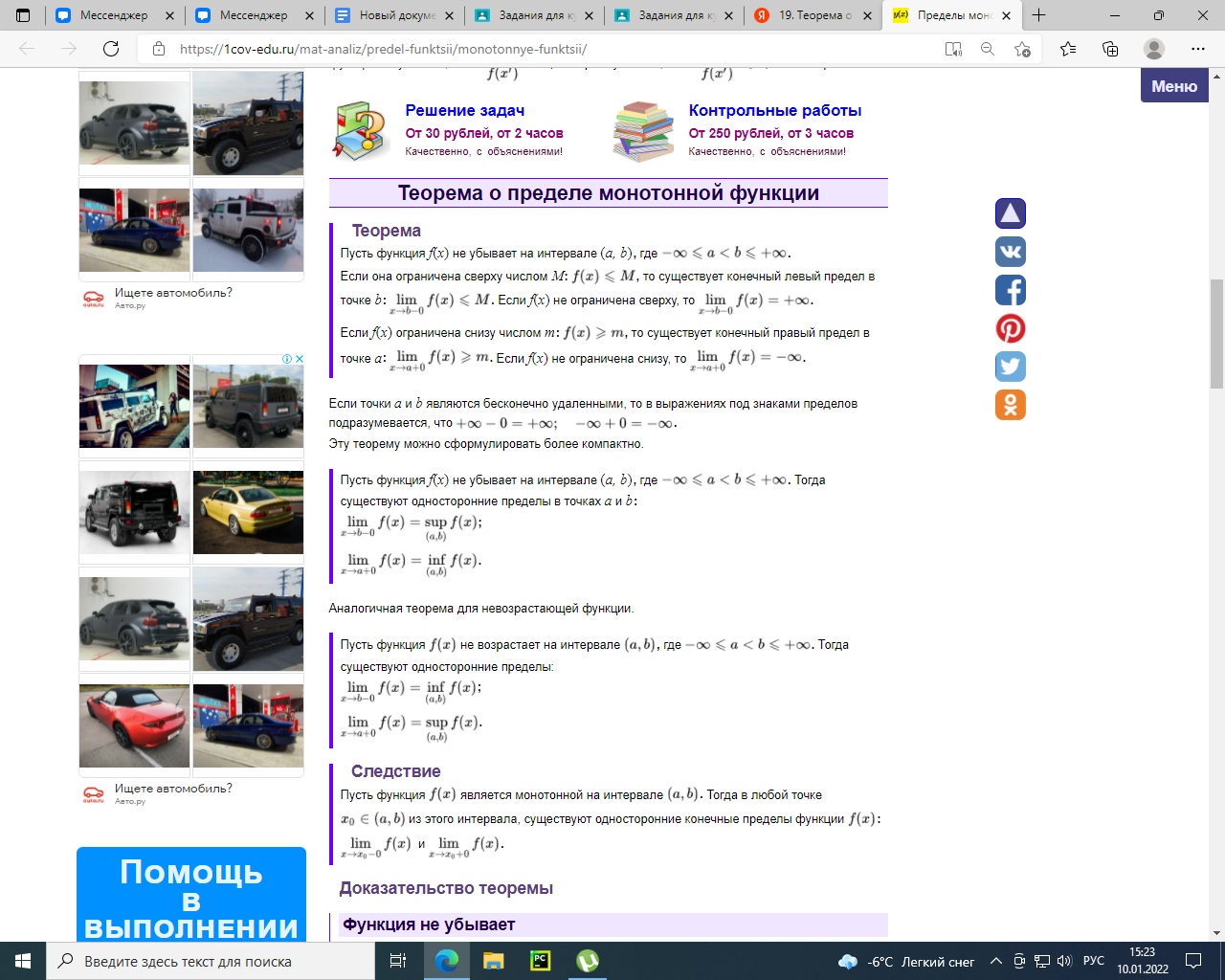Screen dimensions: 1225x980
Task: Click the red convertible car thumbnail
Action: [x=134, y=725]
